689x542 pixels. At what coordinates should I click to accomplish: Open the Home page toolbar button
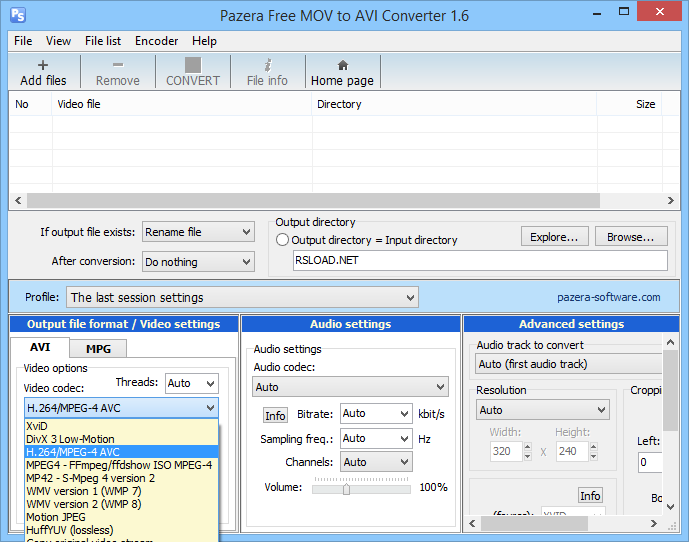coord(342,72)
